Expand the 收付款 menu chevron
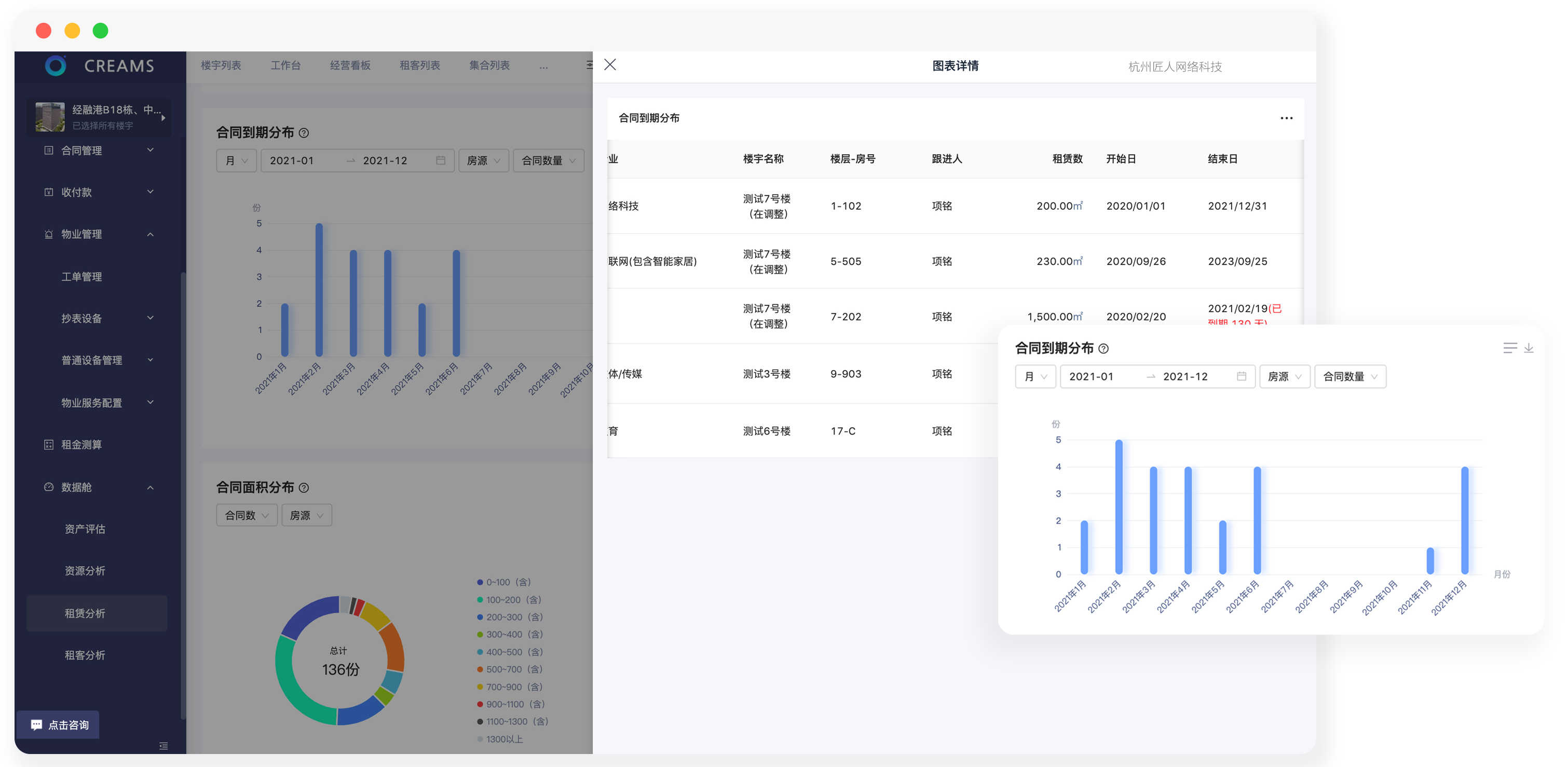1568x767 pixels. point(151,192)
